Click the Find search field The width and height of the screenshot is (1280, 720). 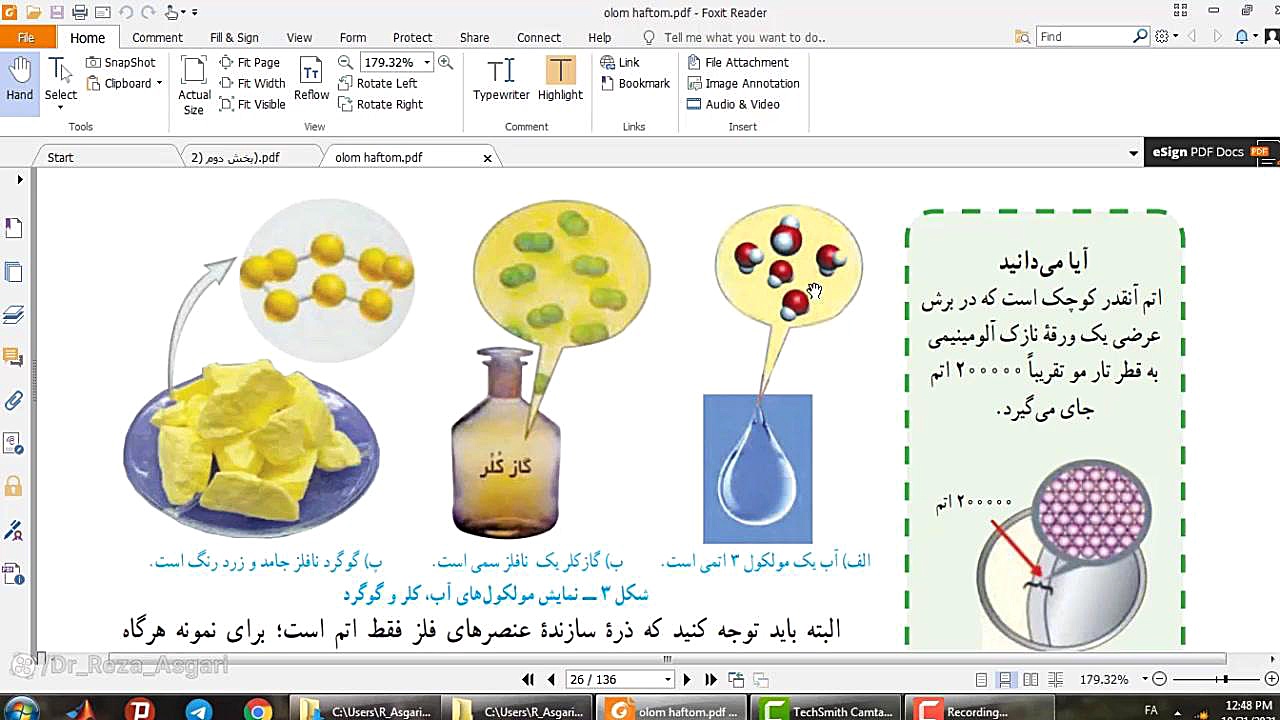pos(1084,37)
